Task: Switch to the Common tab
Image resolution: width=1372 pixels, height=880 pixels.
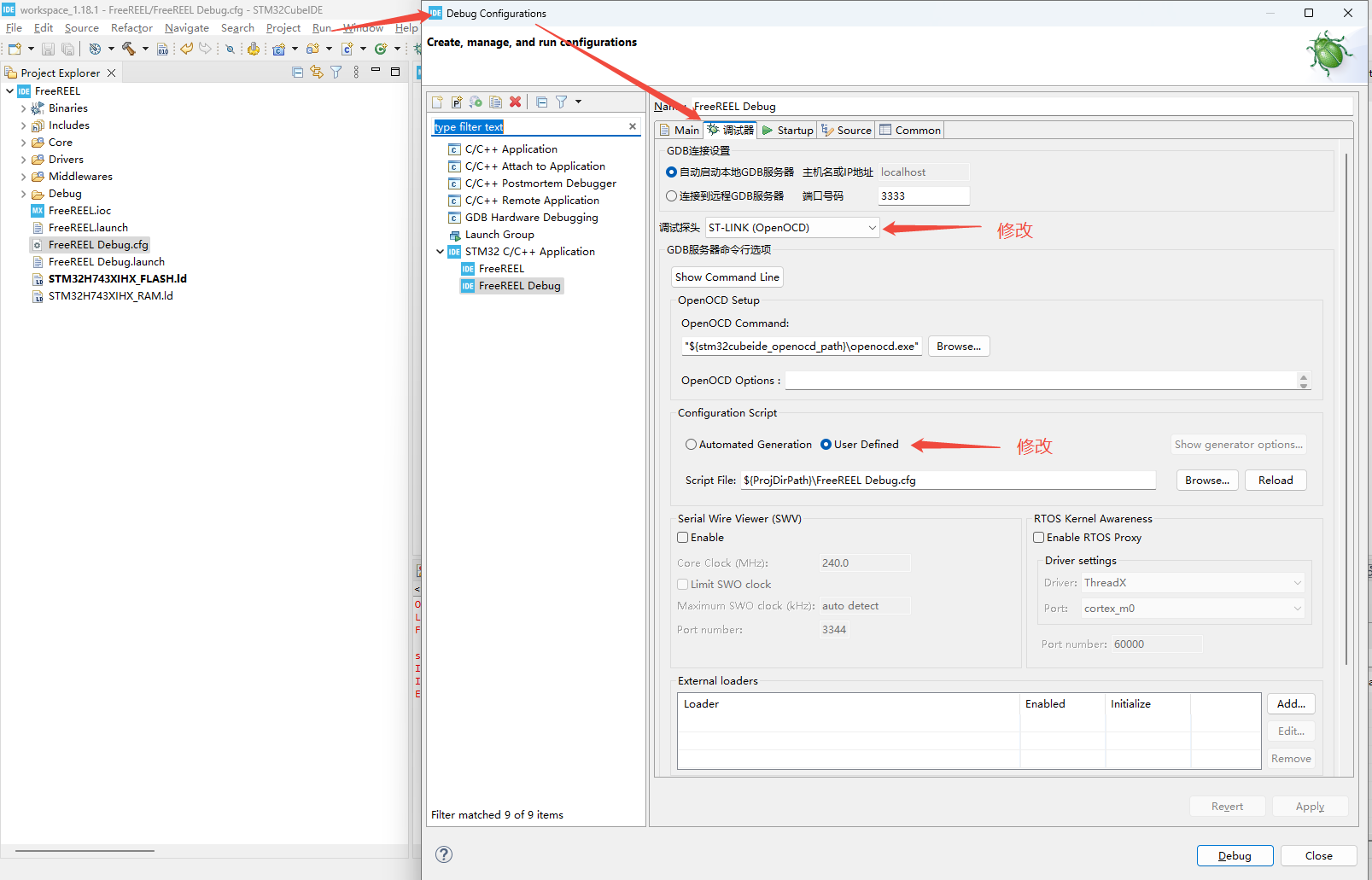Action: click(910, 131)
